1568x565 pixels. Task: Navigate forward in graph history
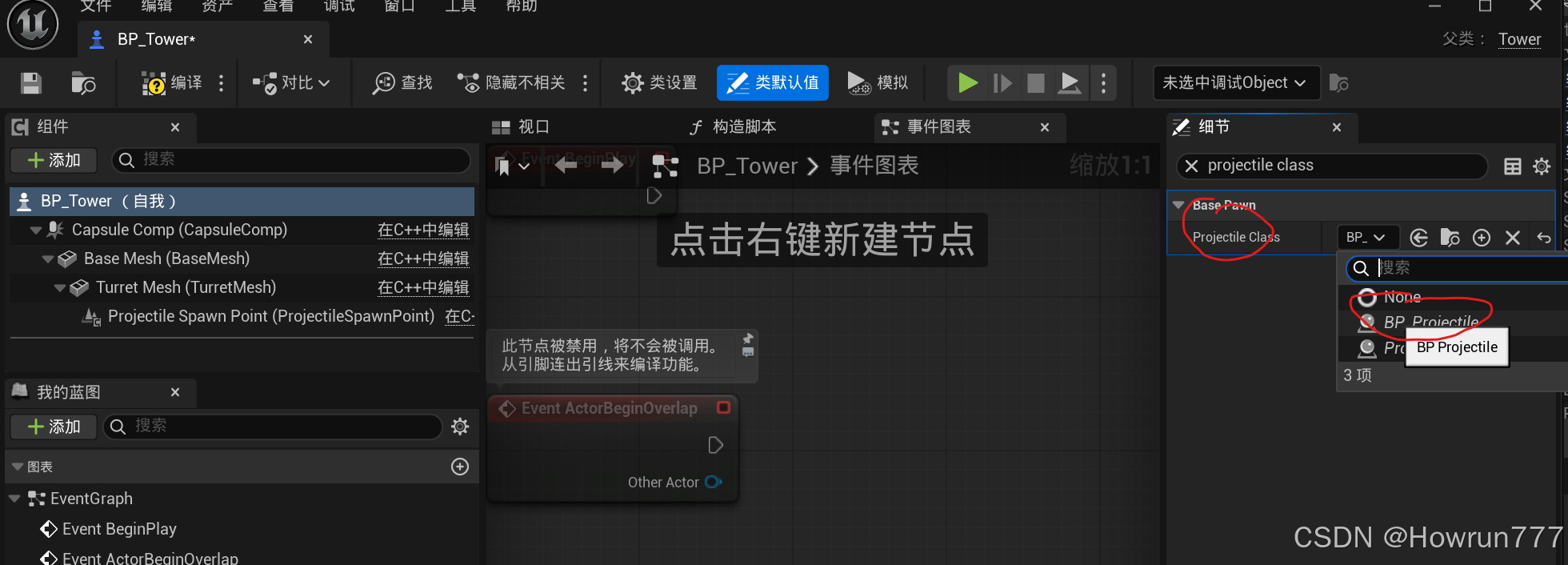coord(612,166)
